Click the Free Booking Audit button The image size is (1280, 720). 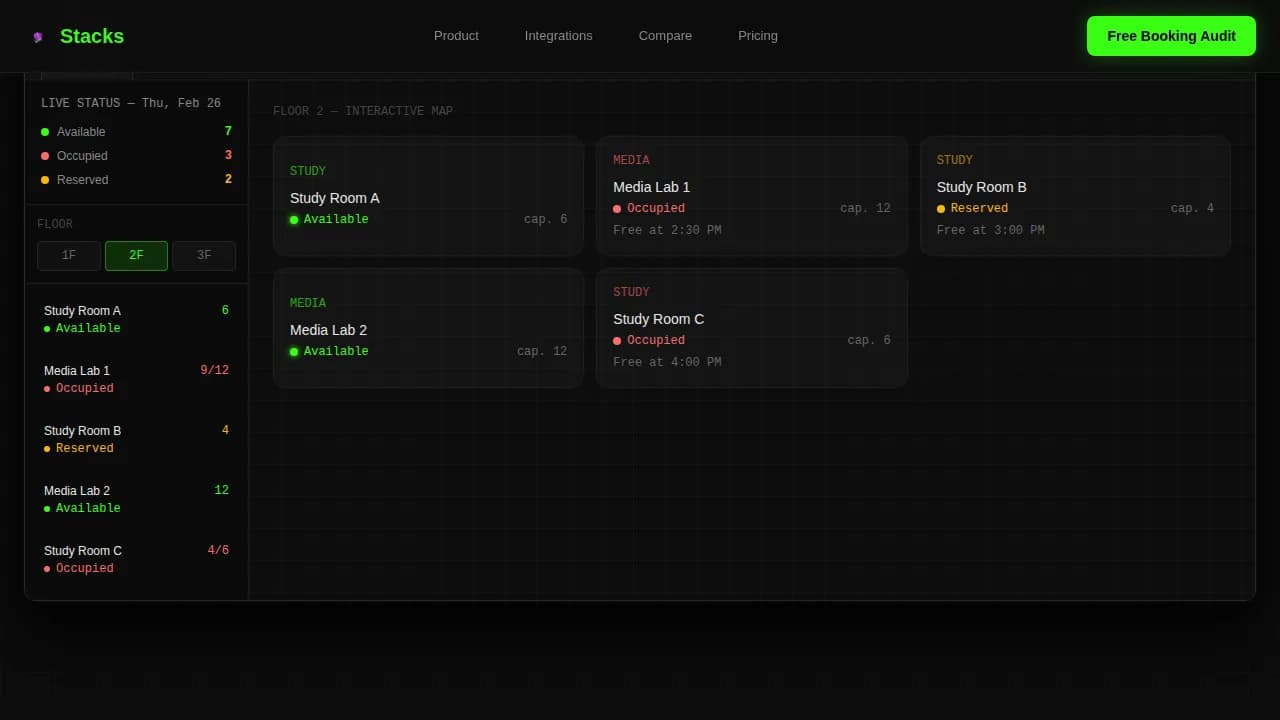click(x=1171, y=36)
